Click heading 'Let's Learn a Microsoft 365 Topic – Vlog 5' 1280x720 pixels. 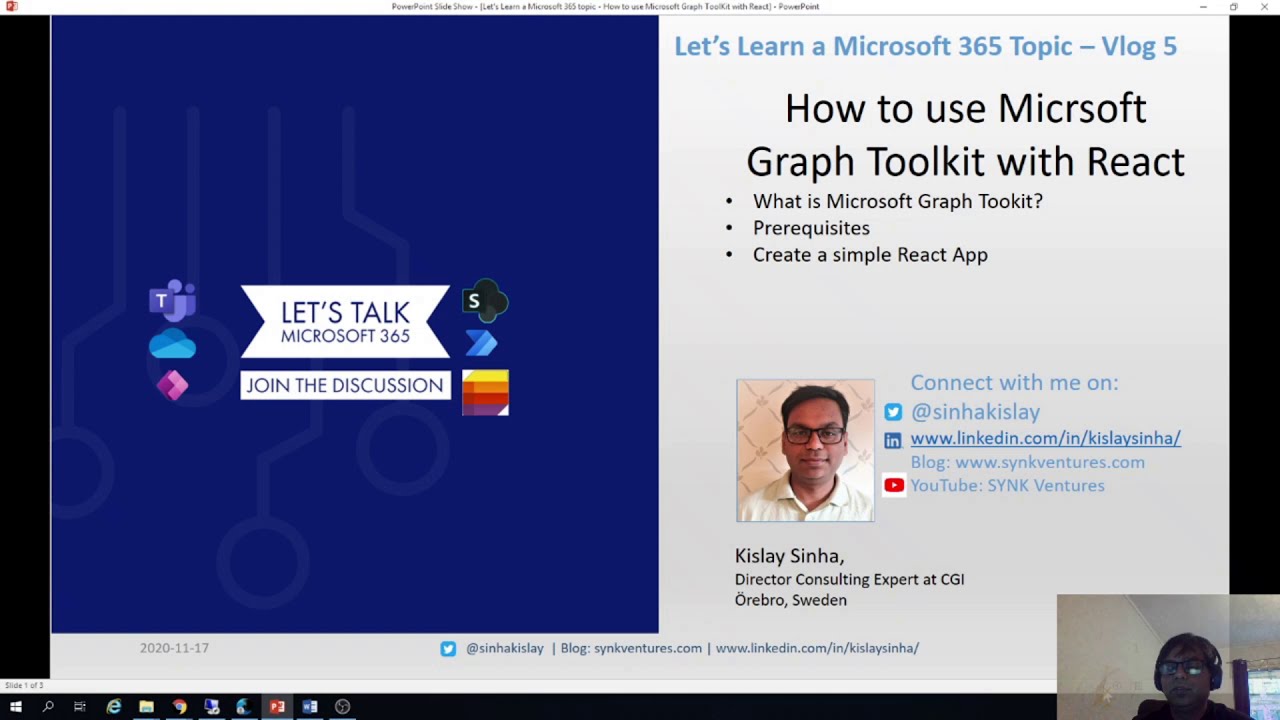coord(925,46)
